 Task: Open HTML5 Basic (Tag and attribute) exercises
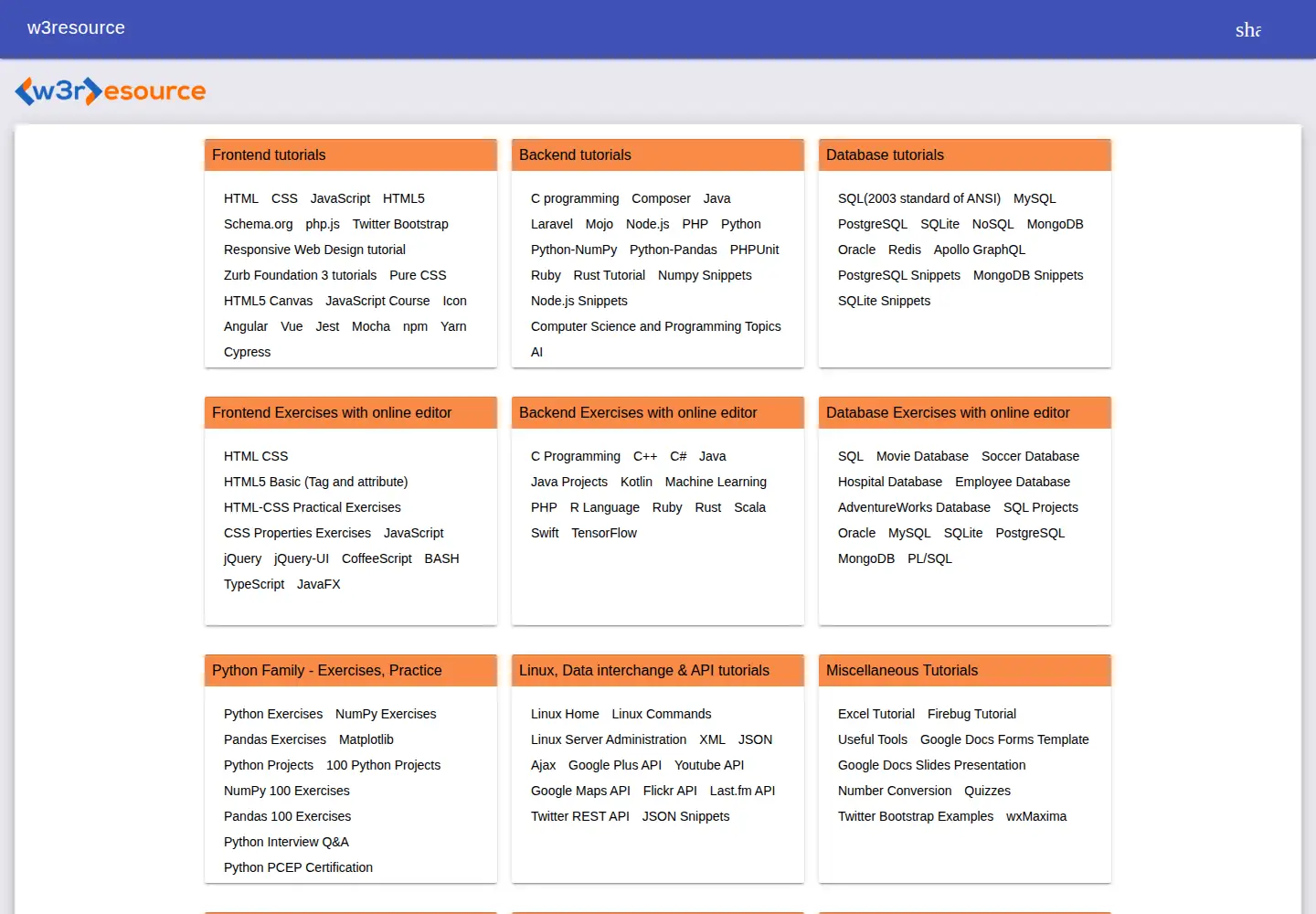316,482
